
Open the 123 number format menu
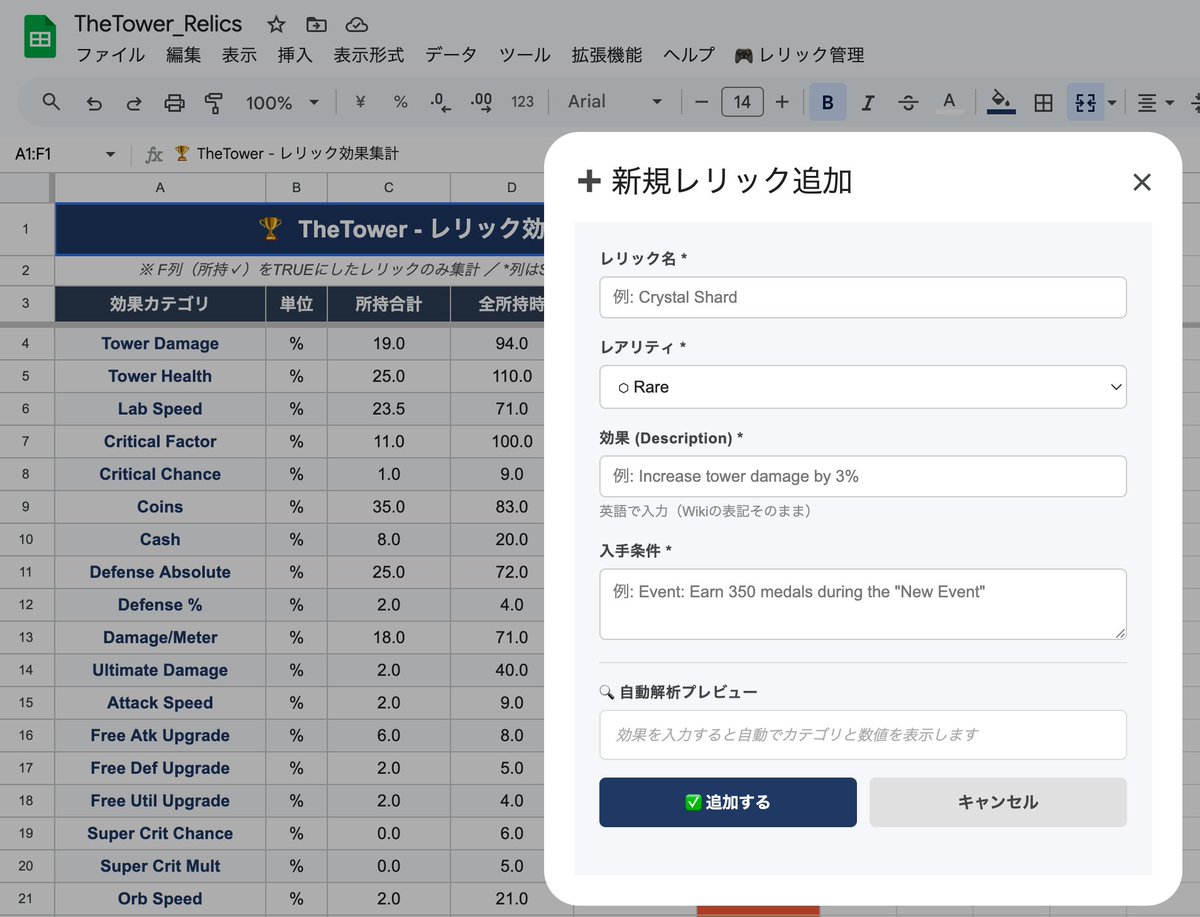tap(522, 102)
